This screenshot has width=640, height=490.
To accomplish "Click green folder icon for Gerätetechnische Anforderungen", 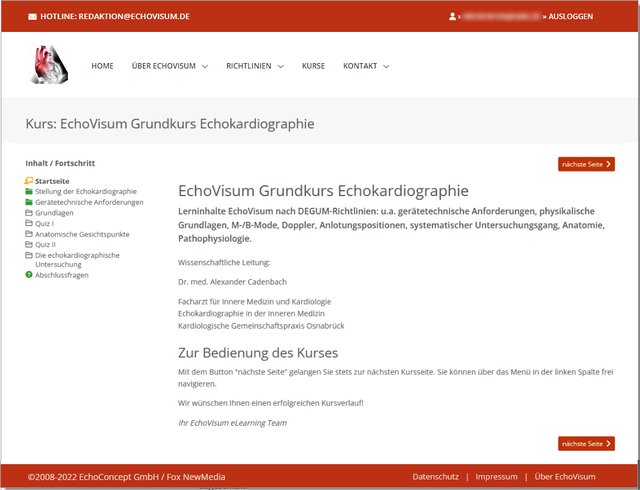I will click(x=29, y=202).
